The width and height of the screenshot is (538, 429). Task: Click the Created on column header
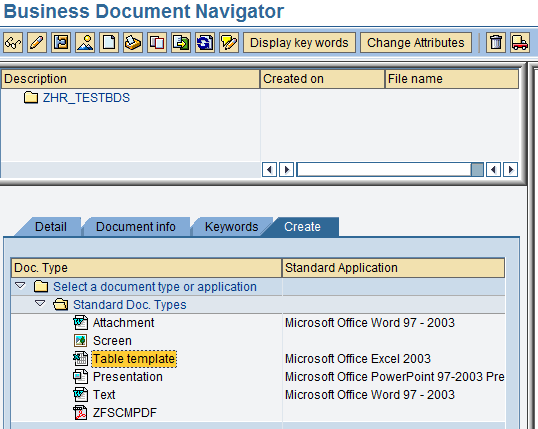(323, 79)
